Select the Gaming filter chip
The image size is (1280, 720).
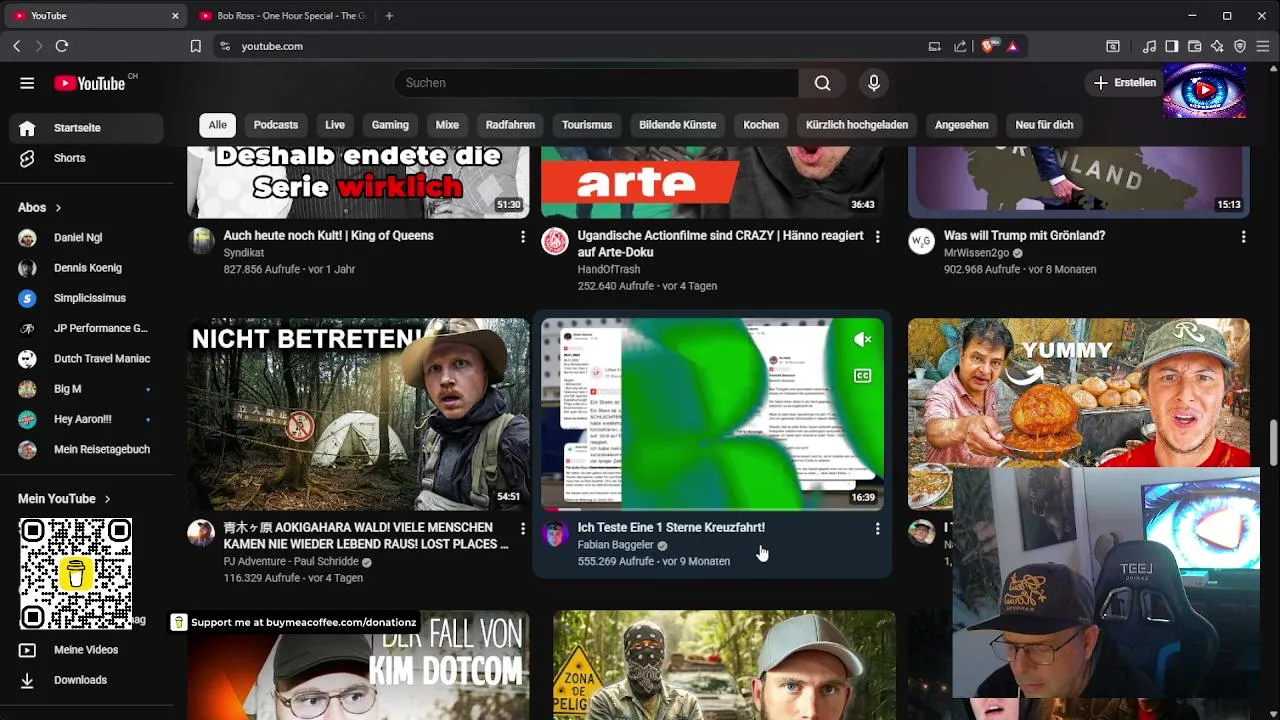[x=390, y=125]
